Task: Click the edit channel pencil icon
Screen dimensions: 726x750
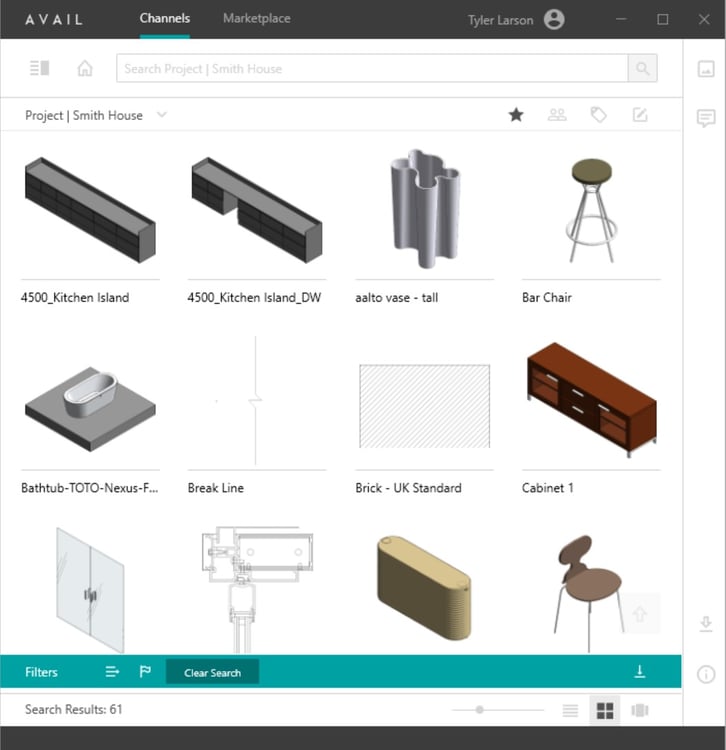Action: click(640, 115)
